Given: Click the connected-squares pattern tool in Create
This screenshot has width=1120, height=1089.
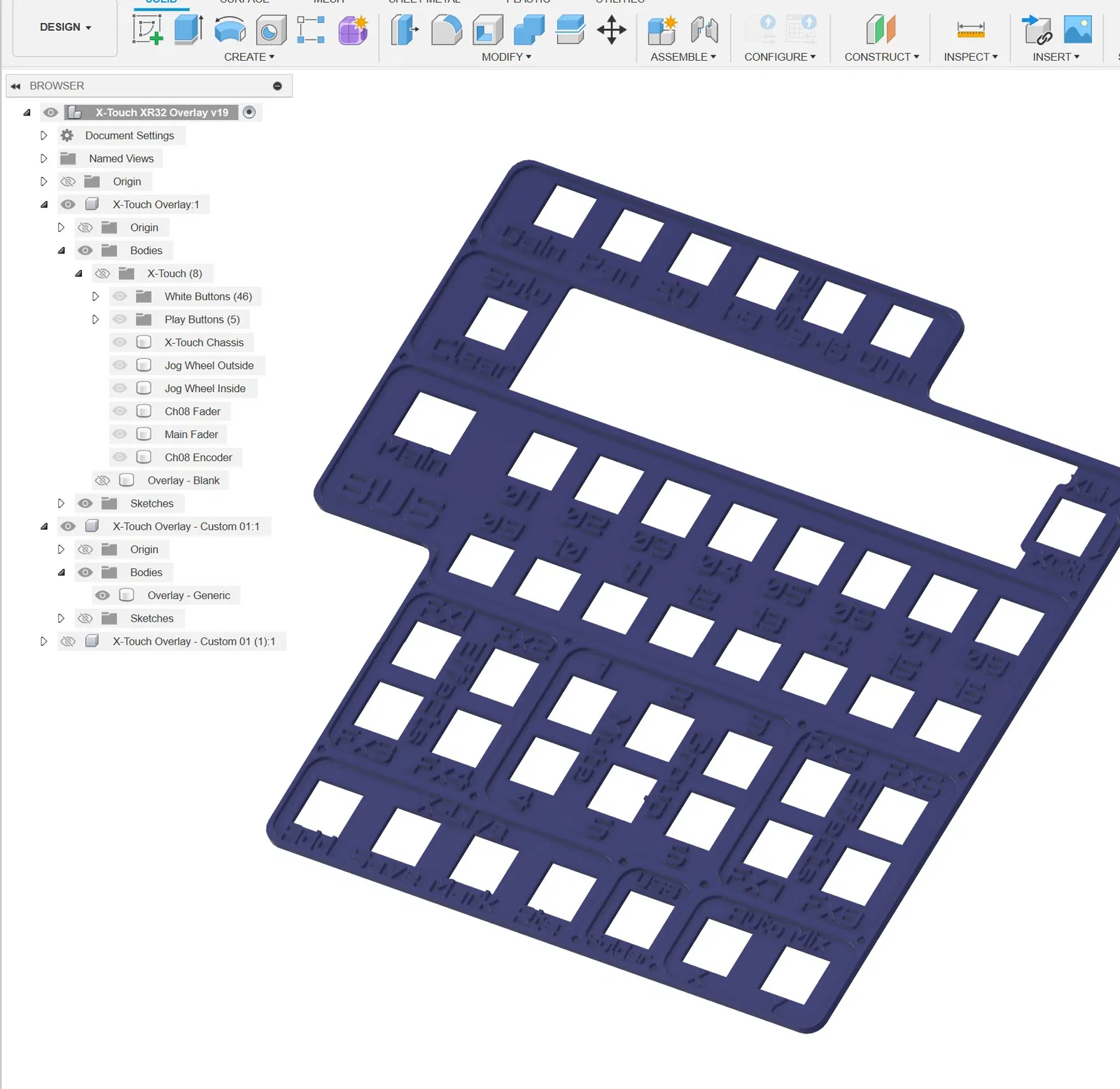Looking at the screenshot, I should point(311,30).
